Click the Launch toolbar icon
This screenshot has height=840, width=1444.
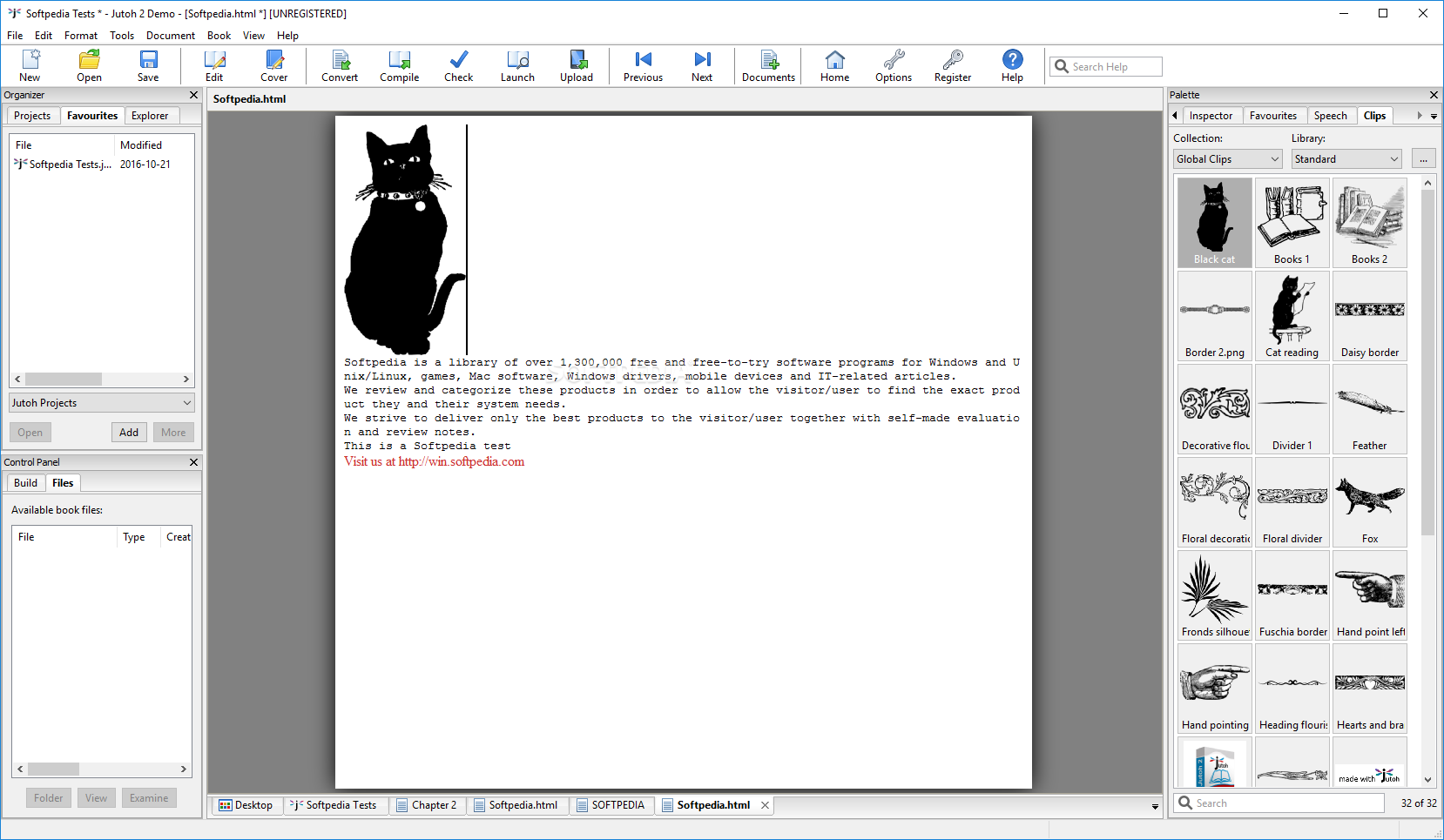[x=517, y=65]
